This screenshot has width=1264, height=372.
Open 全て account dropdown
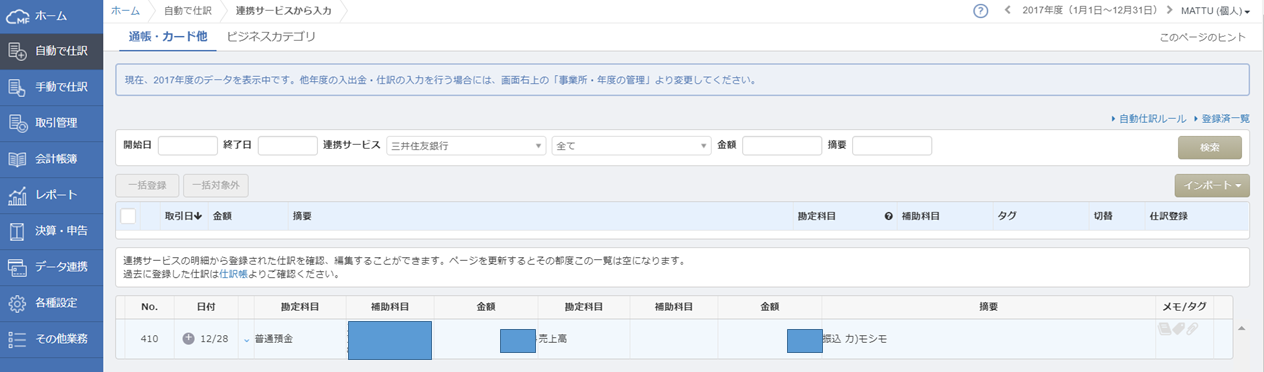click(x=631, y=145)
